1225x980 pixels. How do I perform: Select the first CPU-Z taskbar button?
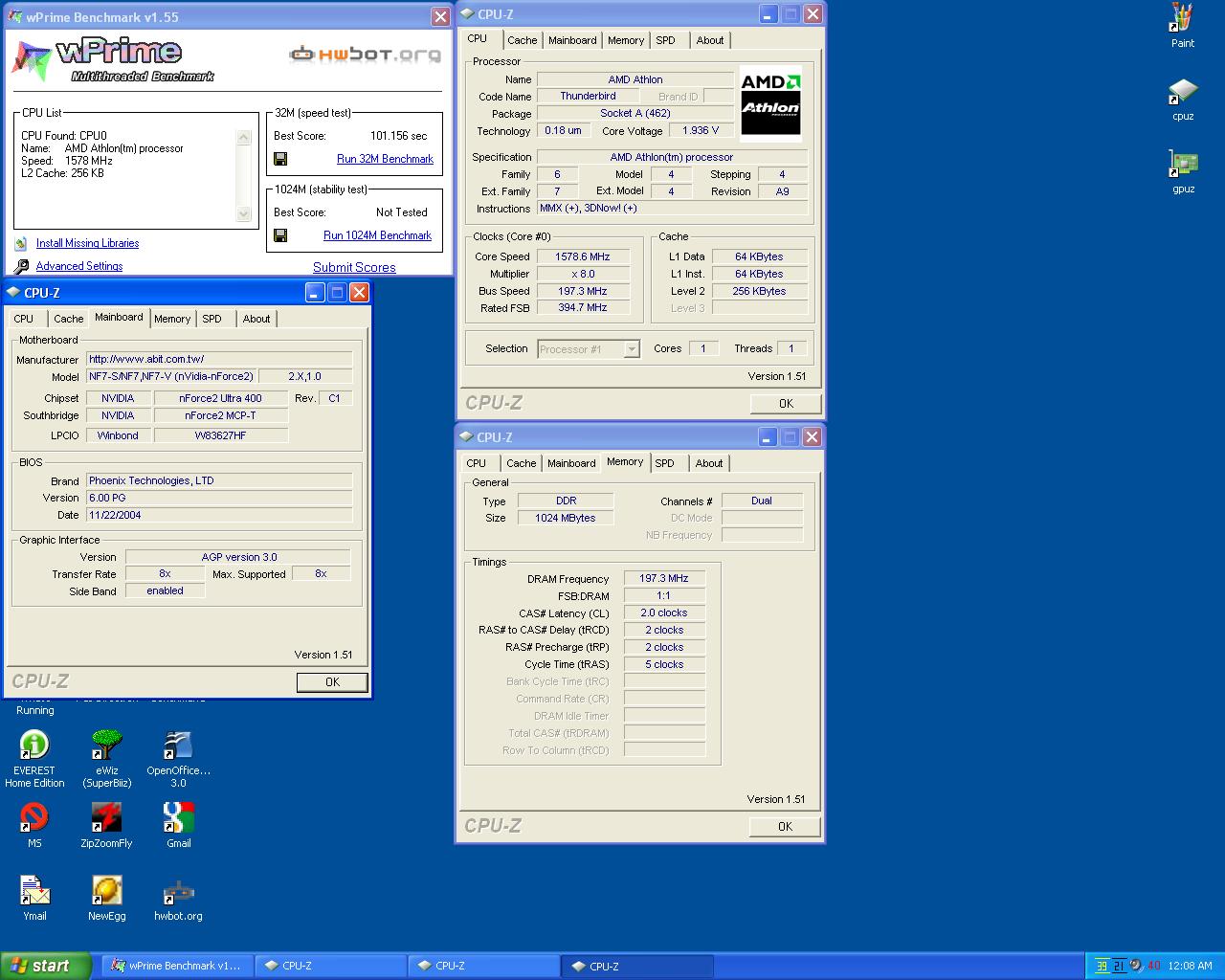pos(331,966)
